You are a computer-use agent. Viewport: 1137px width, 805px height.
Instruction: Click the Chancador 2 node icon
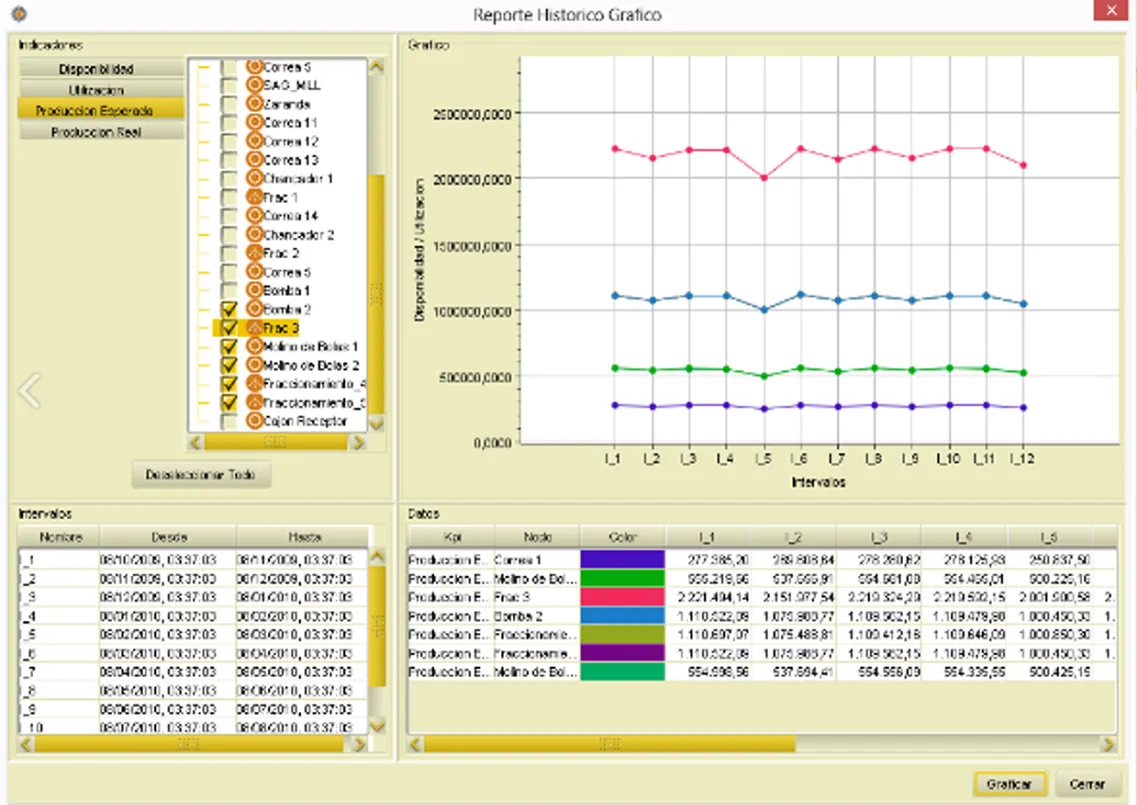click(x=254, y=234)
